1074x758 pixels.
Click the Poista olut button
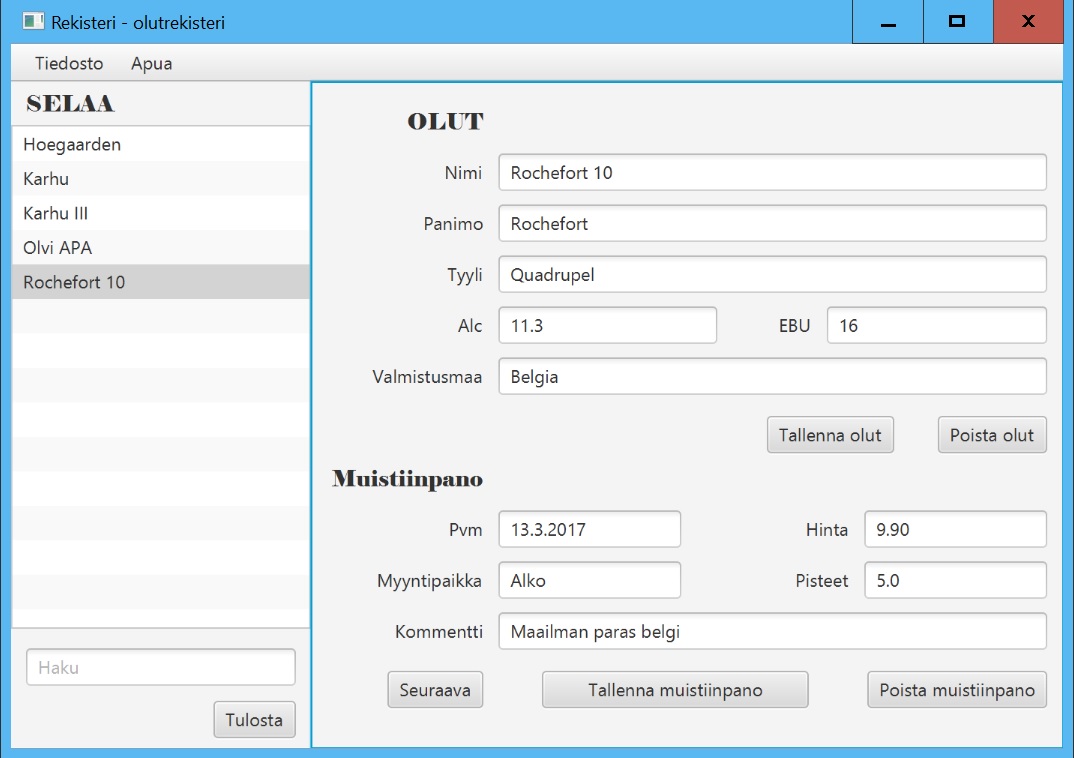pos(992,435)
